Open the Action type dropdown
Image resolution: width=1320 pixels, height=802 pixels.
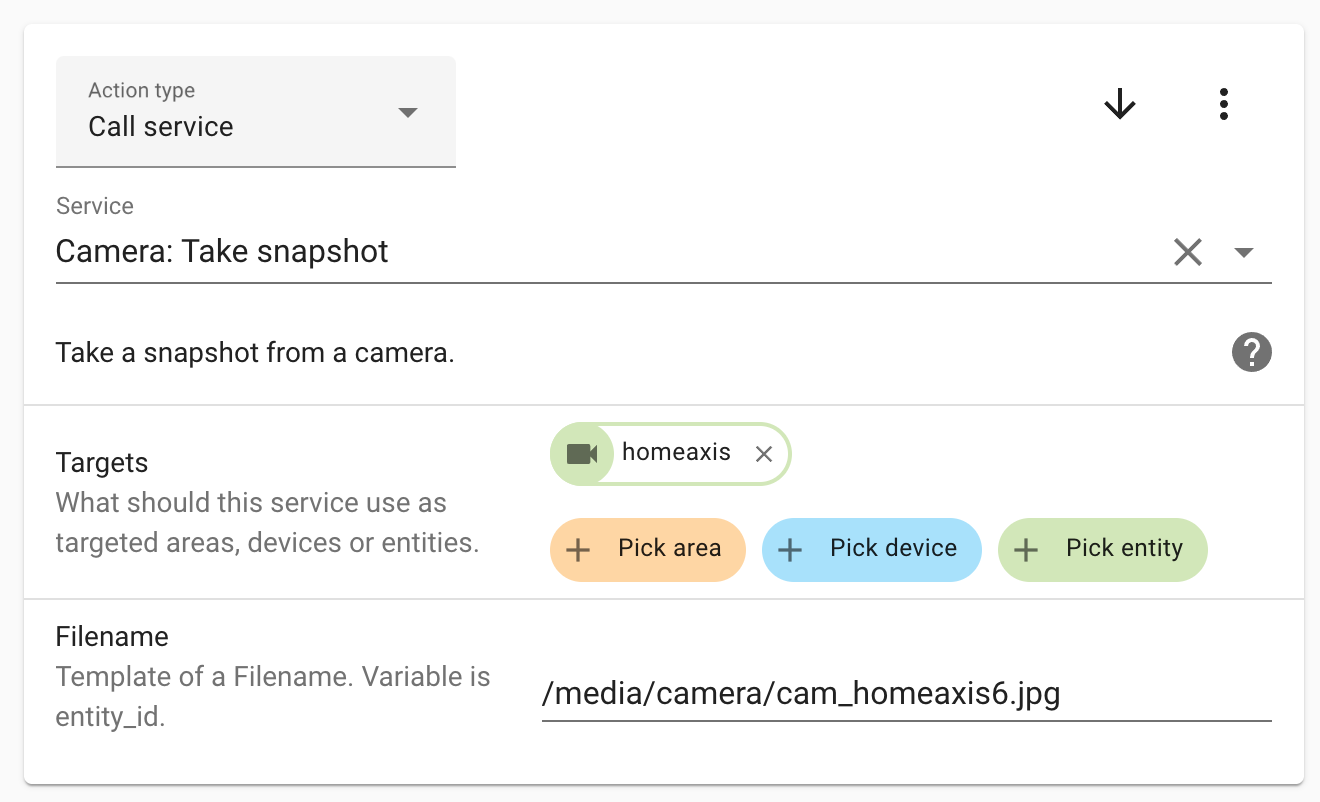pos(256,112)
